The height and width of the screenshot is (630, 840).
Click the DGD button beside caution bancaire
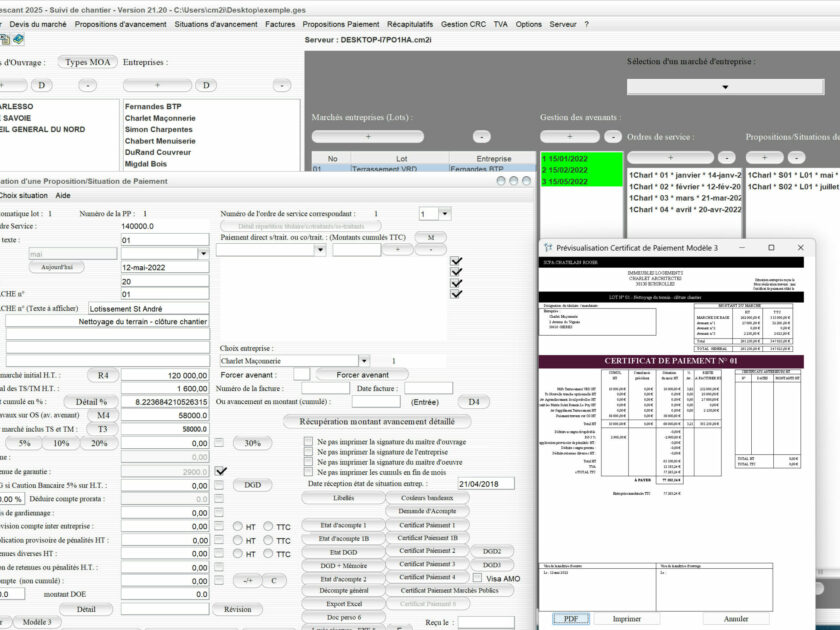252,485
